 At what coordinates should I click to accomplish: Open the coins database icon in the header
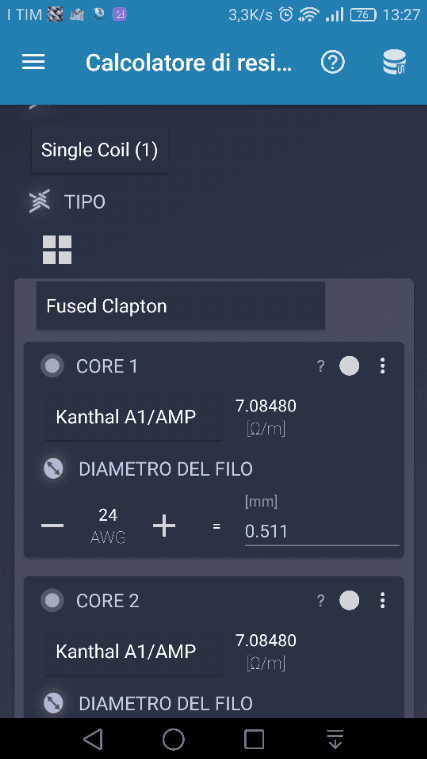click(395, 62)
